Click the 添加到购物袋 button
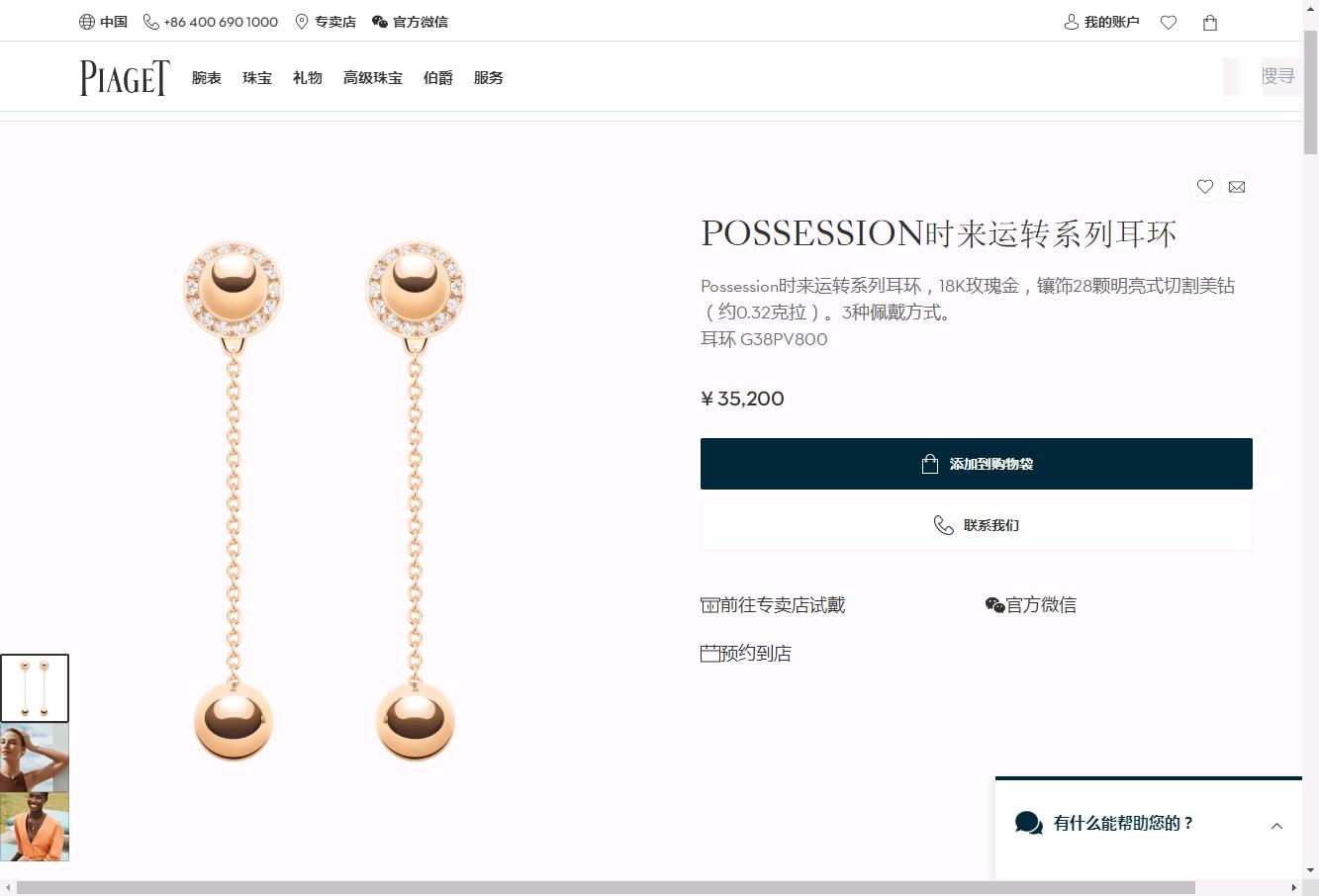Image resolution: width=1319 pixels, height=896 pixels. click(977, 464)
